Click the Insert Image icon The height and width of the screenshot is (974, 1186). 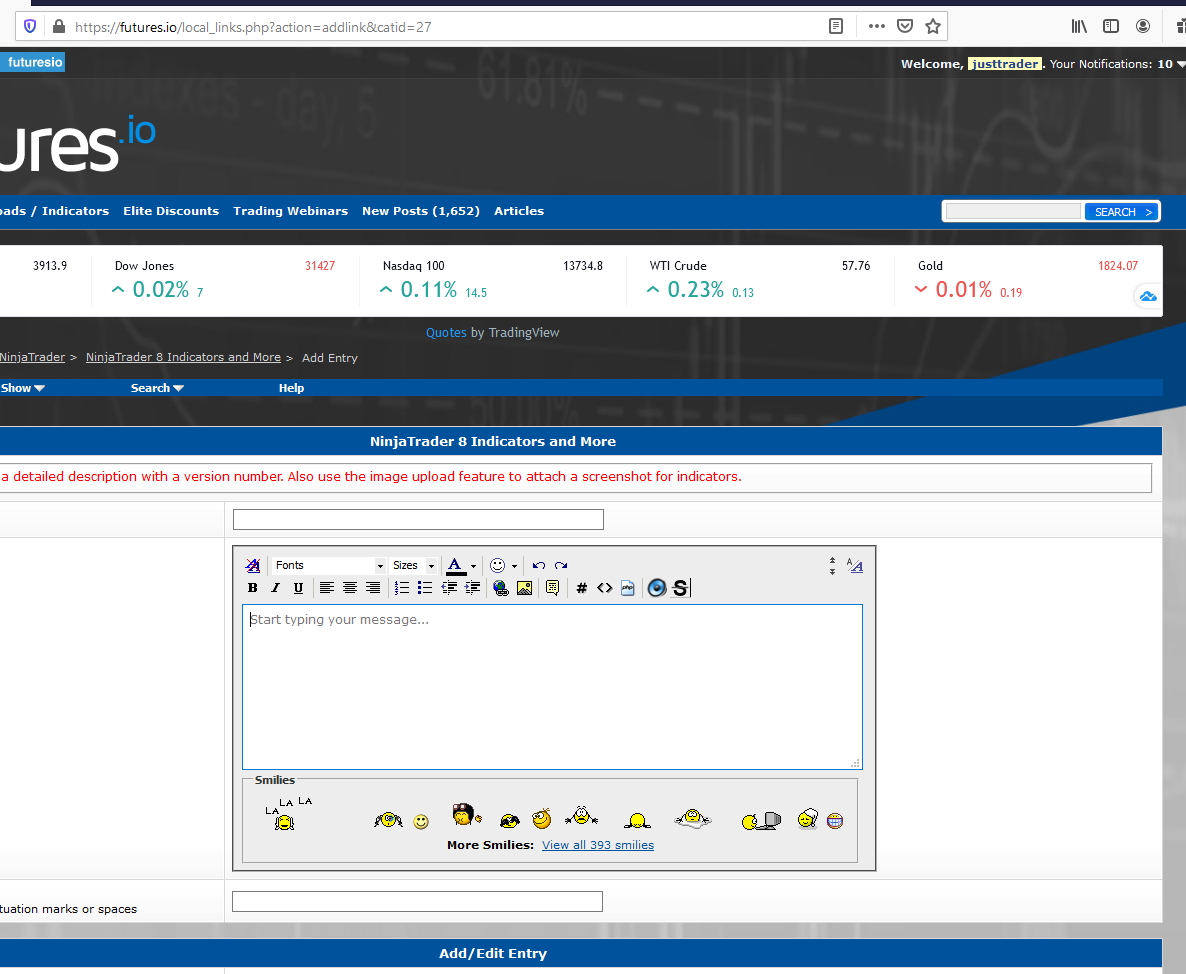[x=524, y=588]
